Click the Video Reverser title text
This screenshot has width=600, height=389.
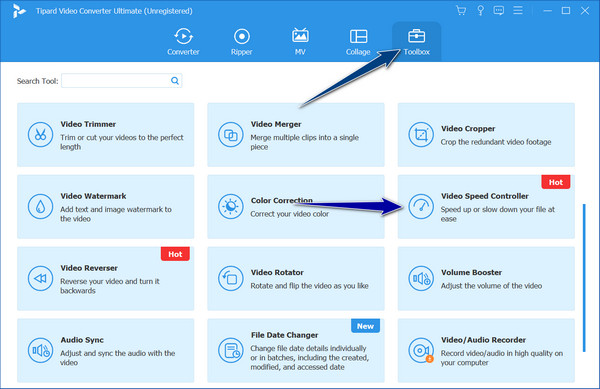pos(89,268)
